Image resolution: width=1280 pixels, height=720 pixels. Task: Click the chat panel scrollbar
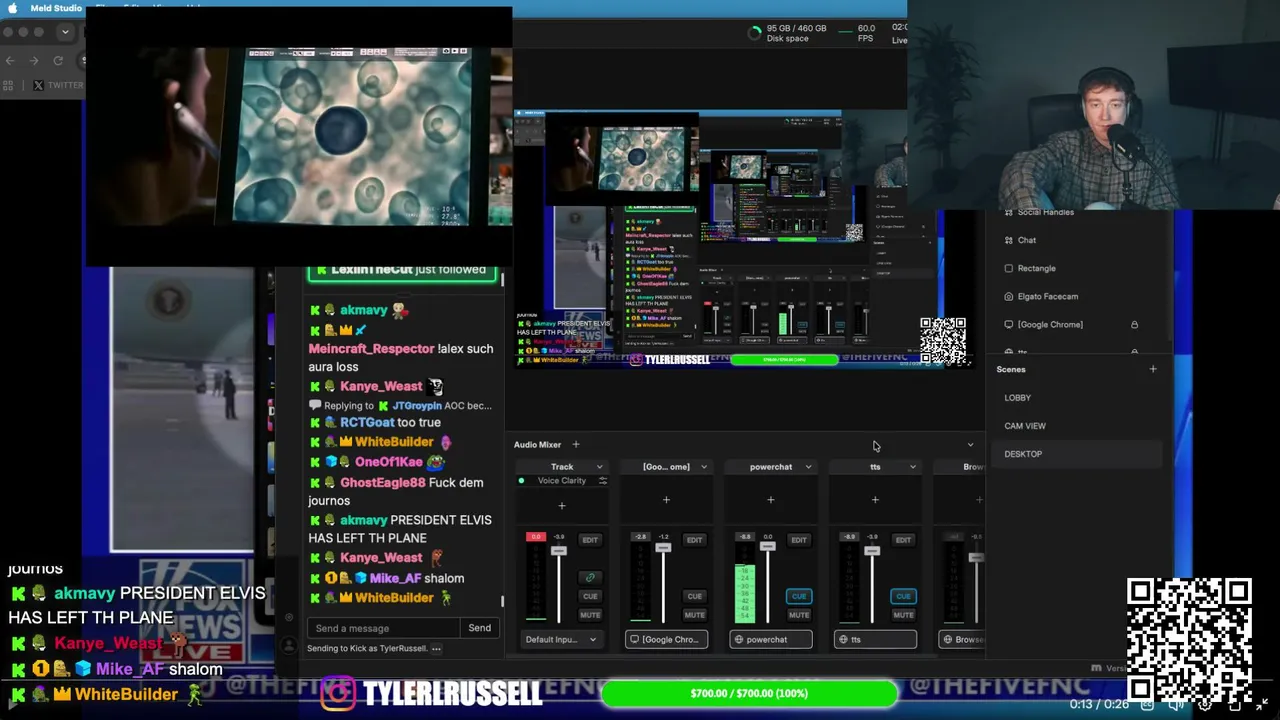502,601
